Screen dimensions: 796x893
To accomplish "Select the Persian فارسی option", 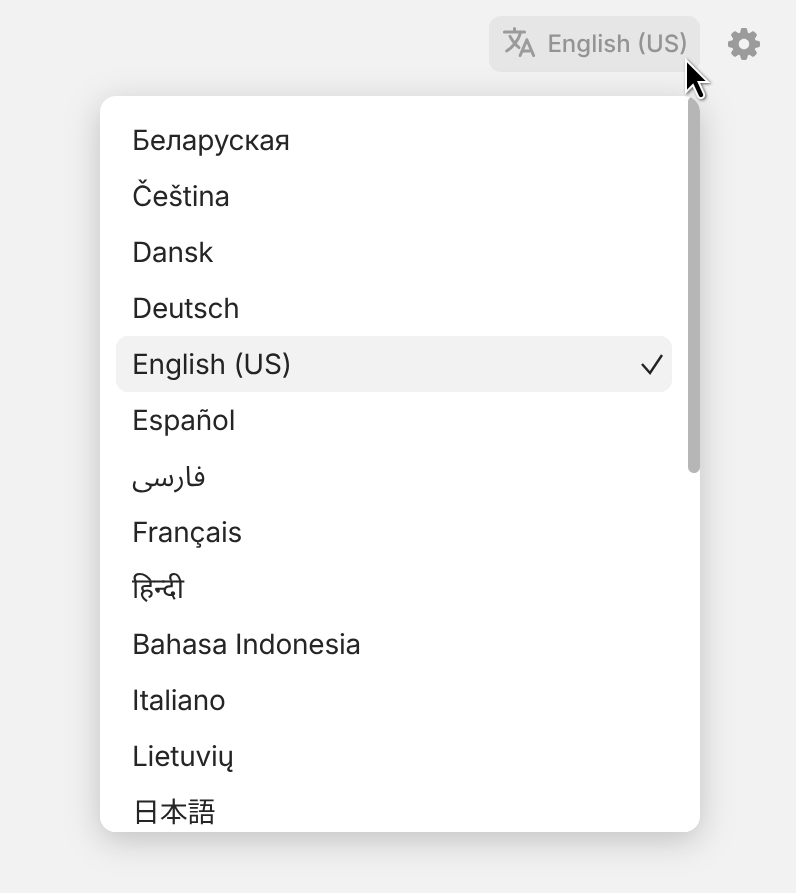I will [169, 477].
